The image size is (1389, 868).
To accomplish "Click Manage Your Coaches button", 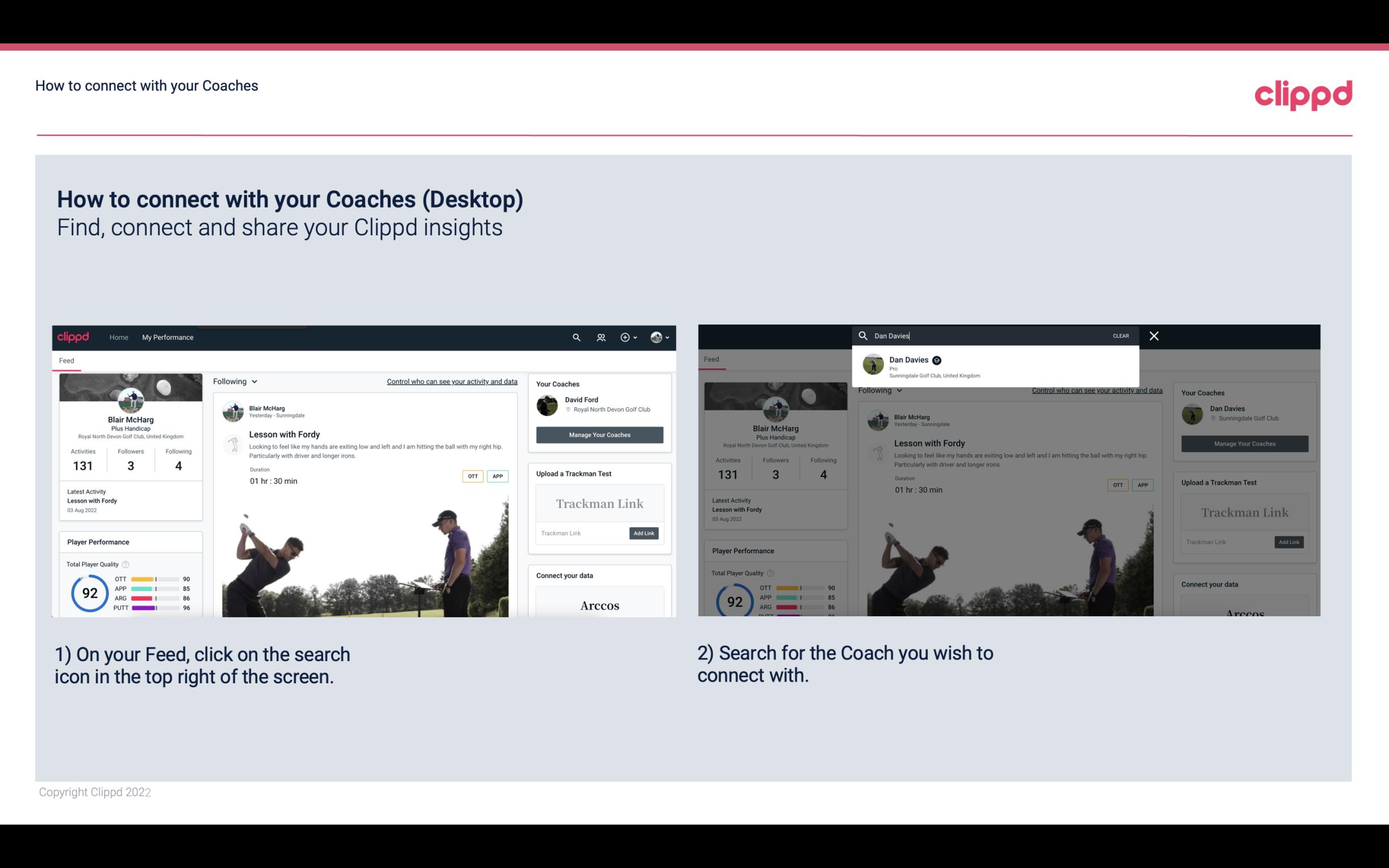I will 599,434.
